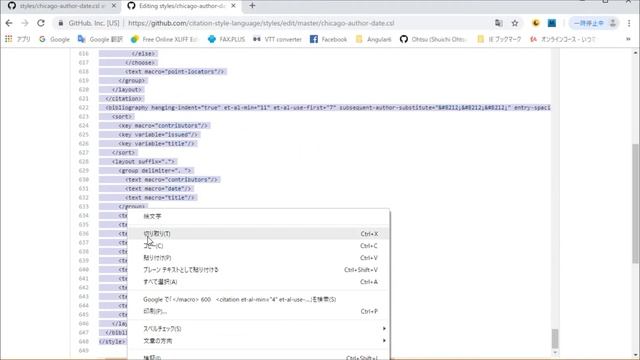Choose Inspect (Ctrl+Shift+I) menu item
This screenshot has width=640, height=360.
(x=259, y=357)
